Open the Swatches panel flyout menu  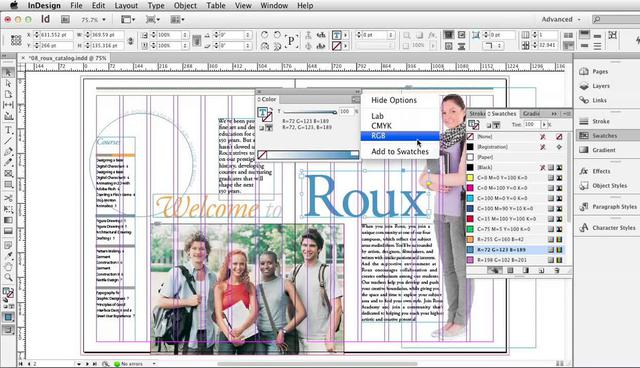(x=567, y=113)
